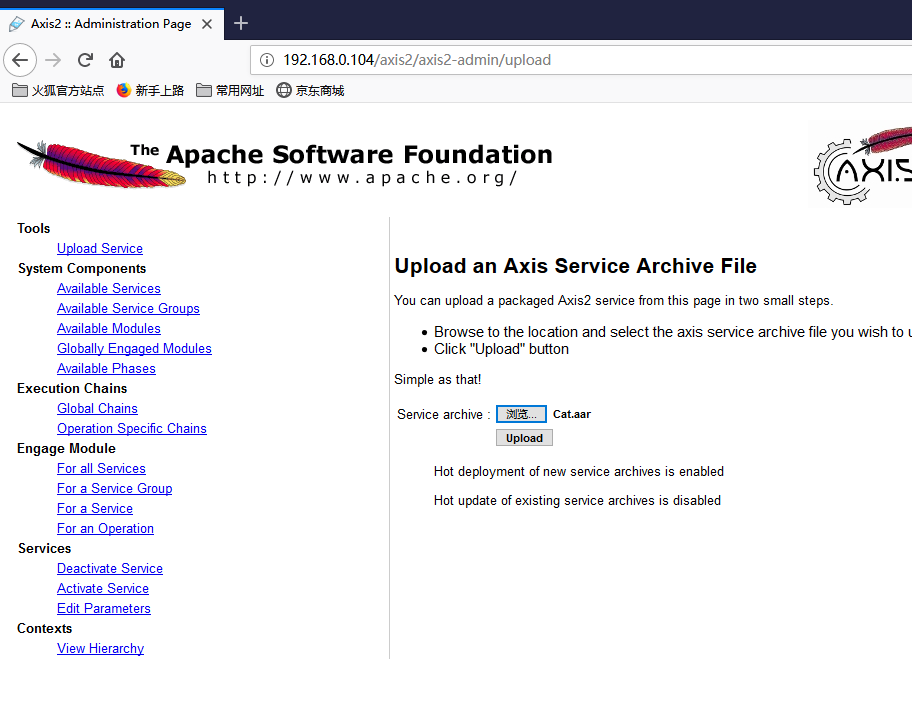Open View Hierarchy link
The image size is (912, 725).
tap(101, 648)
